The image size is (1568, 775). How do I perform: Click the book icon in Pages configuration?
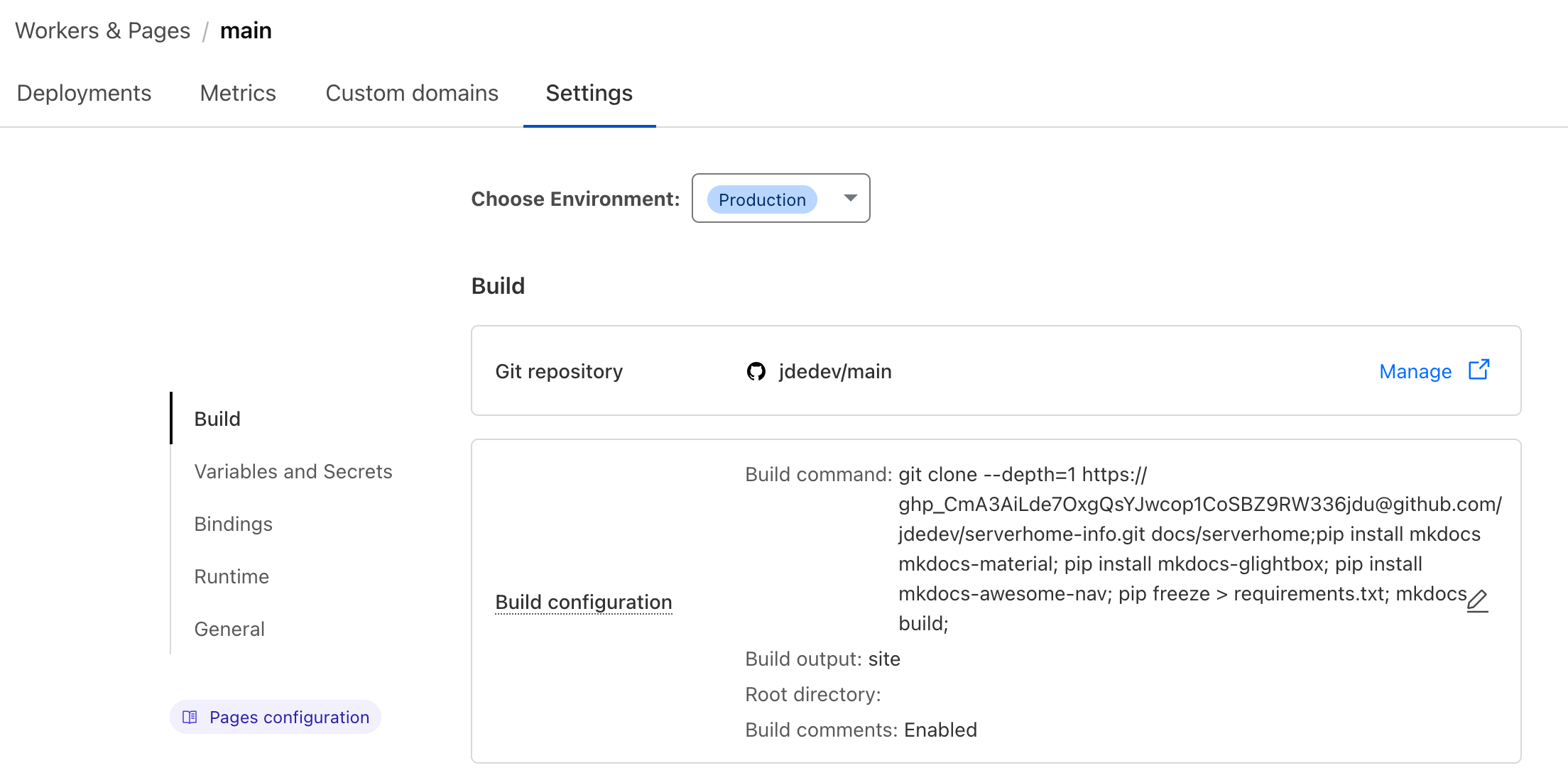tap(190, 717)
